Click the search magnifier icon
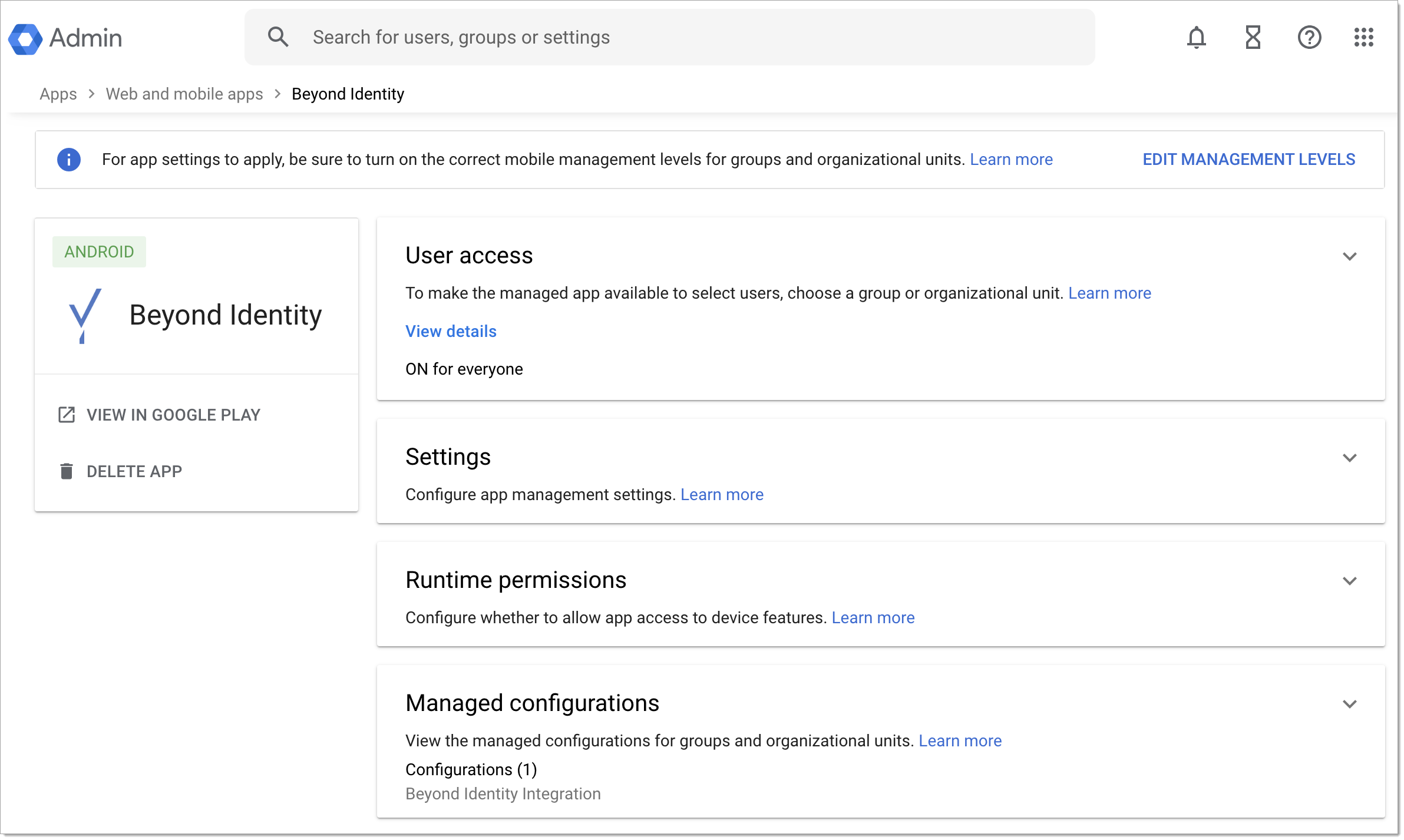1404x840 pixels. coord(278,37)
